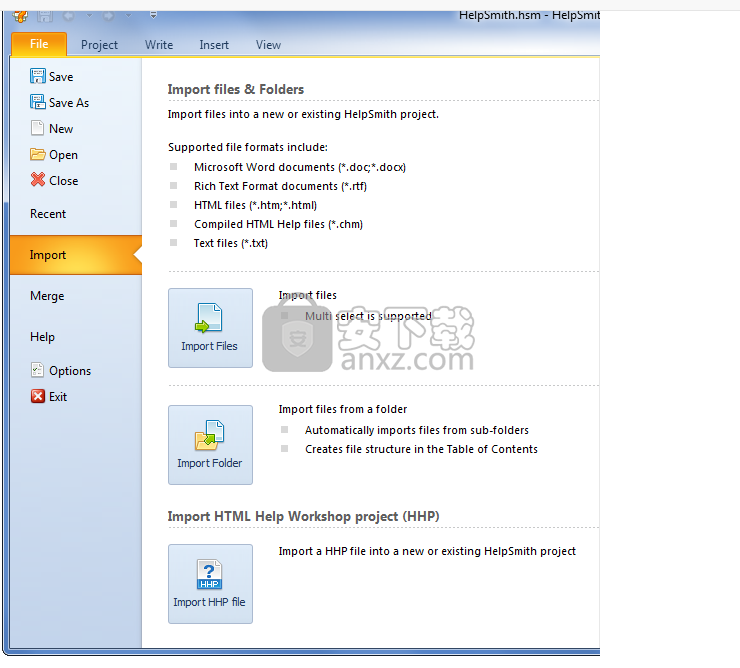Show the Recent projects page

[48, 214]
